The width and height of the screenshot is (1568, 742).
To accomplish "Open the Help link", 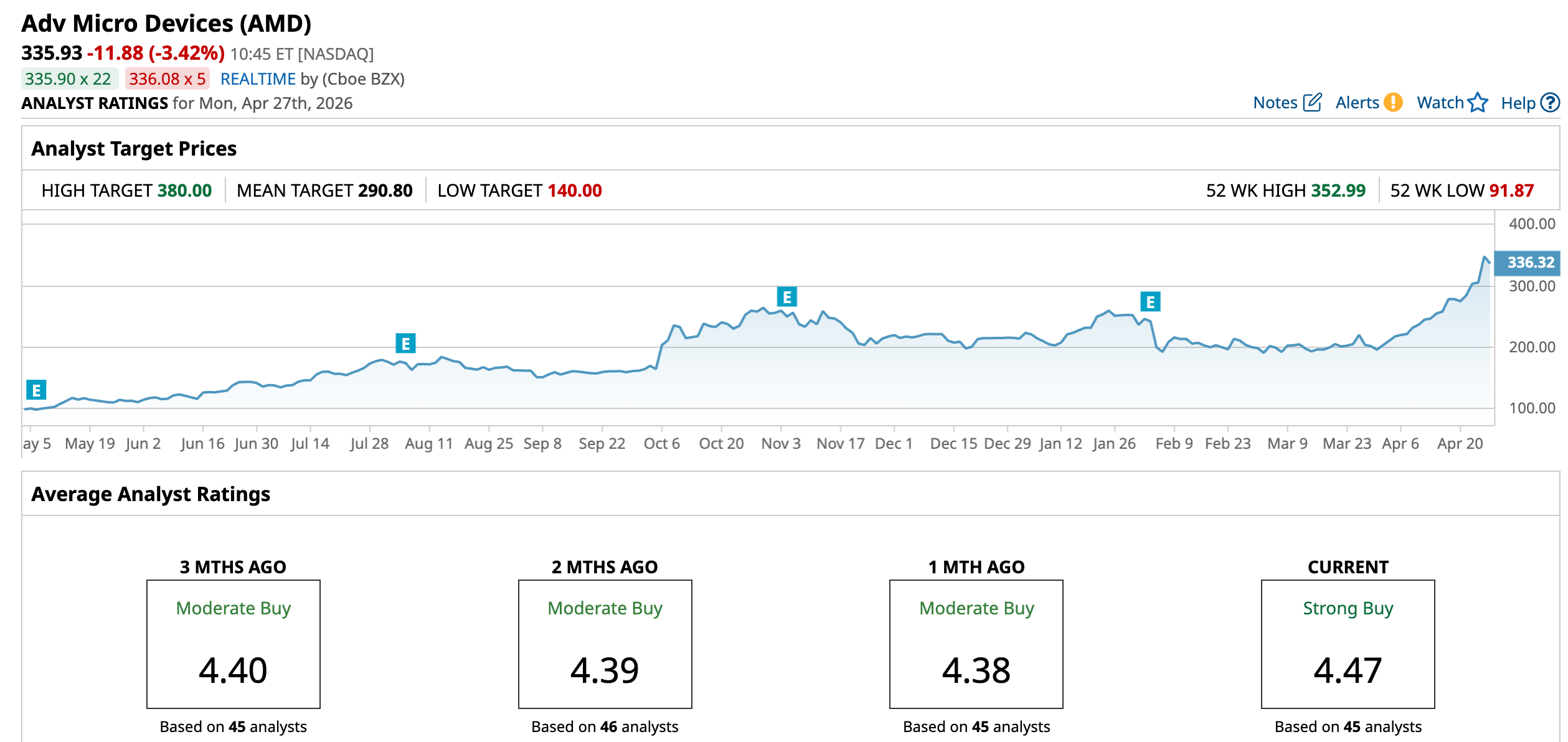I will coord(1518,103).
